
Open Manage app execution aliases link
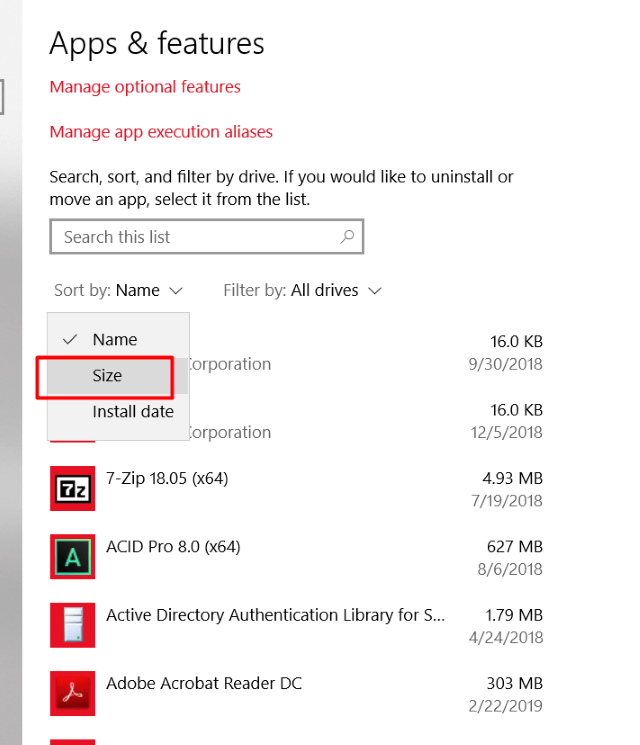tap(161, 132)
